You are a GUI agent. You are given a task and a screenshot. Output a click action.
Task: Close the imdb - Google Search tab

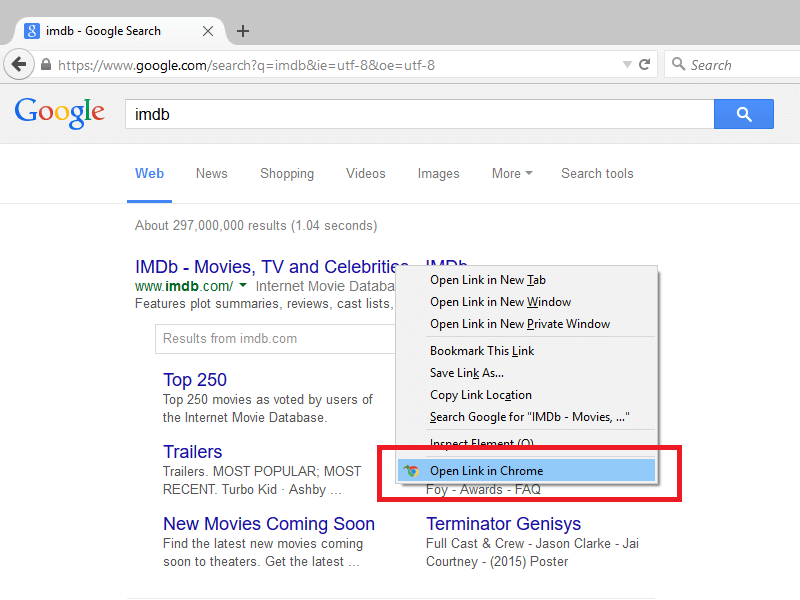(208, 31)
